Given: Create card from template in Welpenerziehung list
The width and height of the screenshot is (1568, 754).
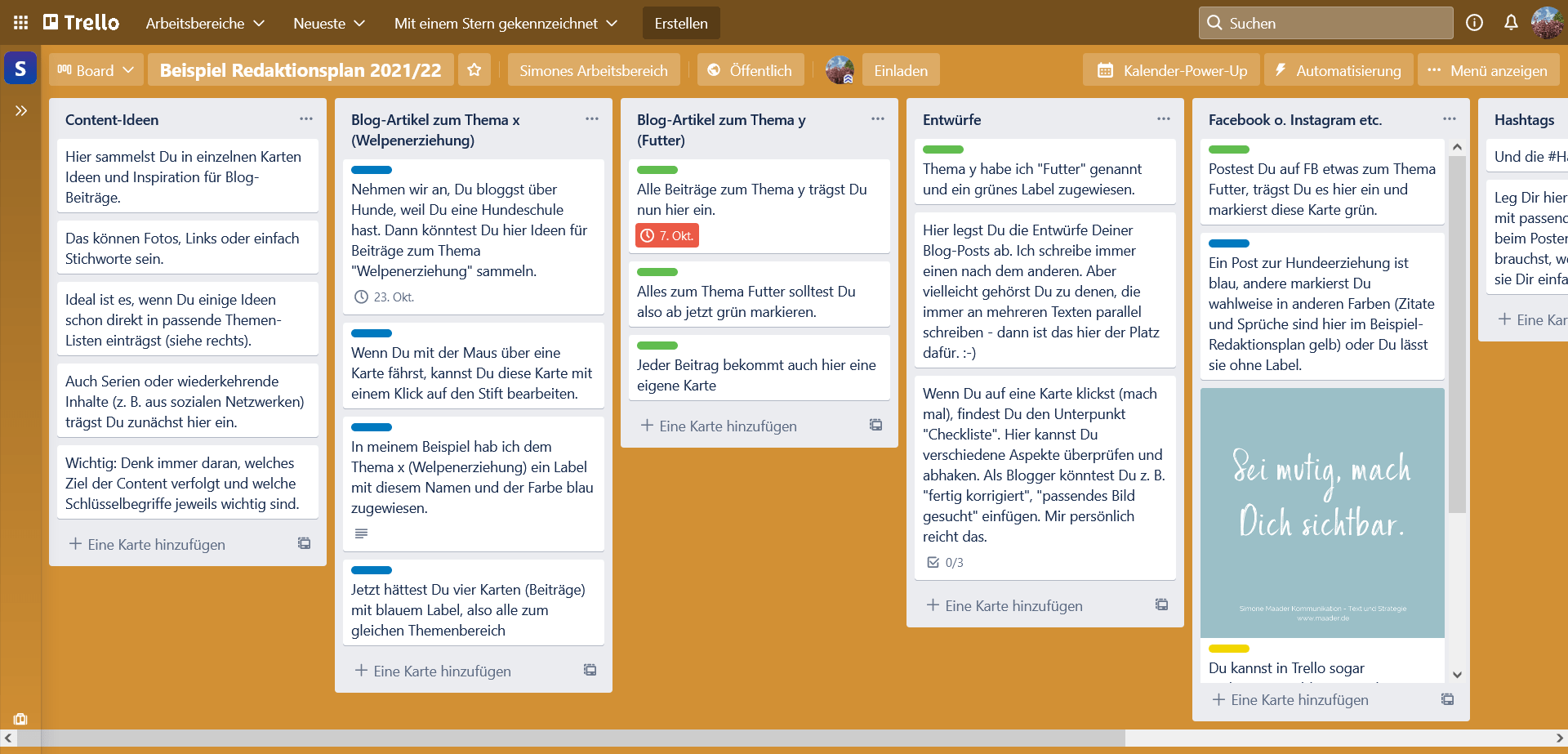Looking at the screenshot, I should (590, 670).
